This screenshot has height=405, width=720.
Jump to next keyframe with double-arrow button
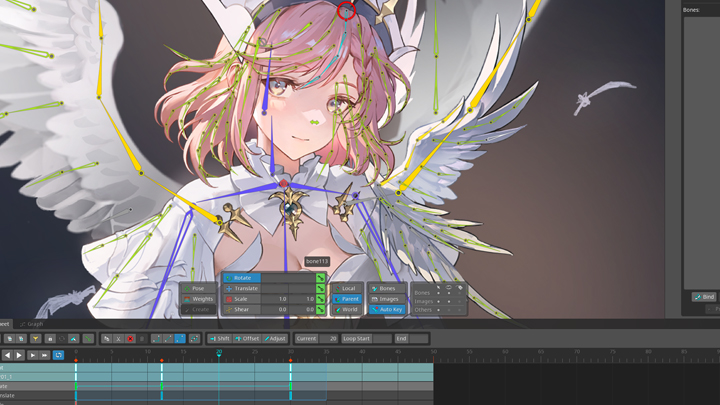[44, 355]
